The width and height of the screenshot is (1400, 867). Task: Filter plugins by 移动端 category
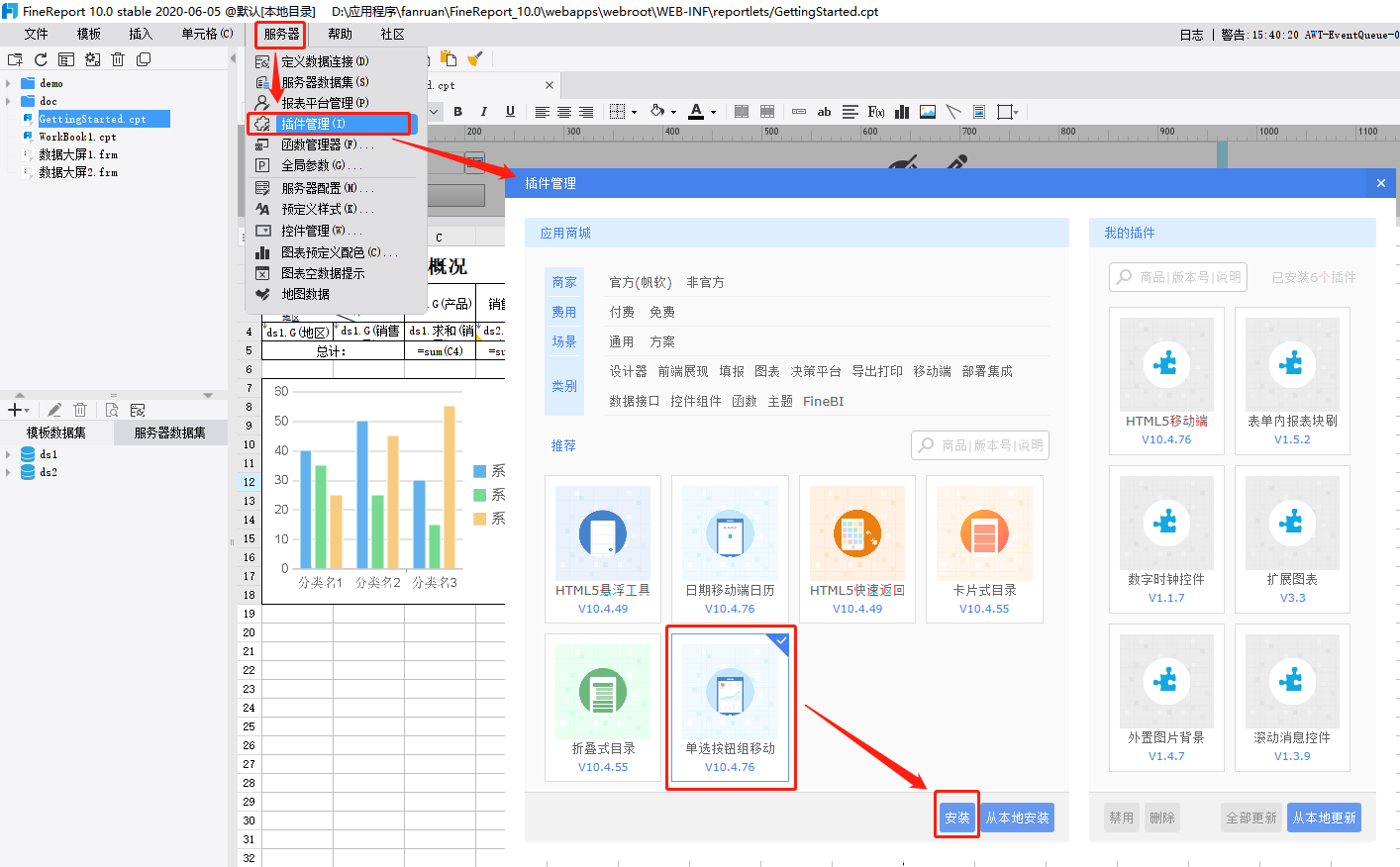point(933,371)
